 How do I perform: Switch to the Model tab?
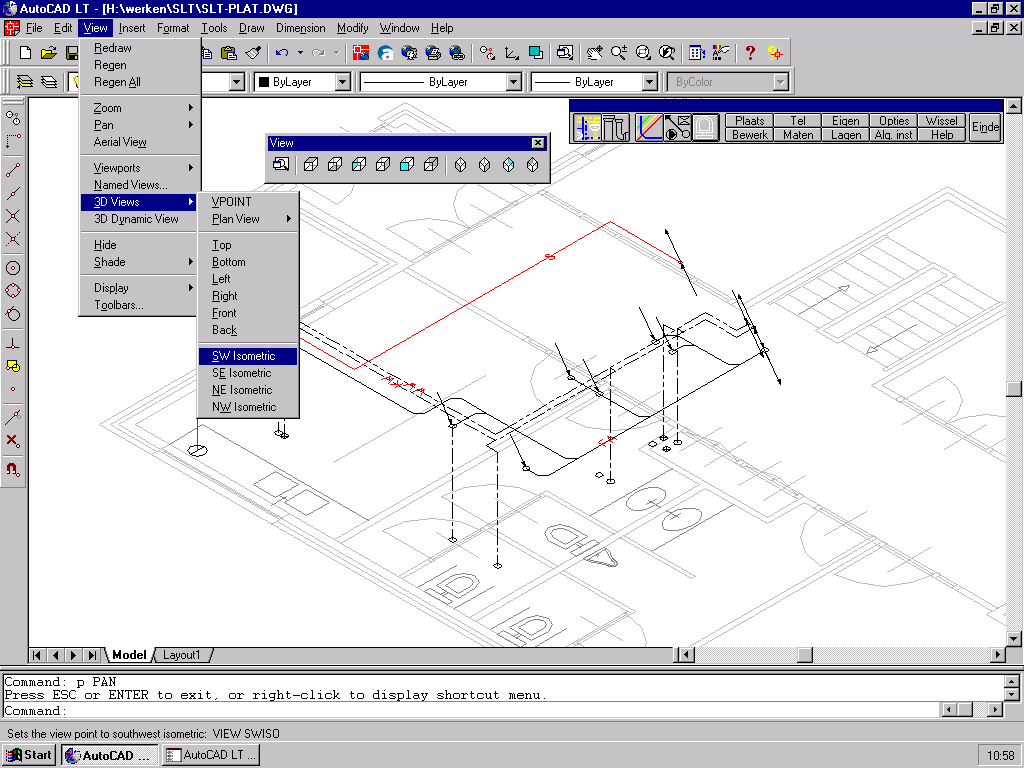[x=129, y=654]
